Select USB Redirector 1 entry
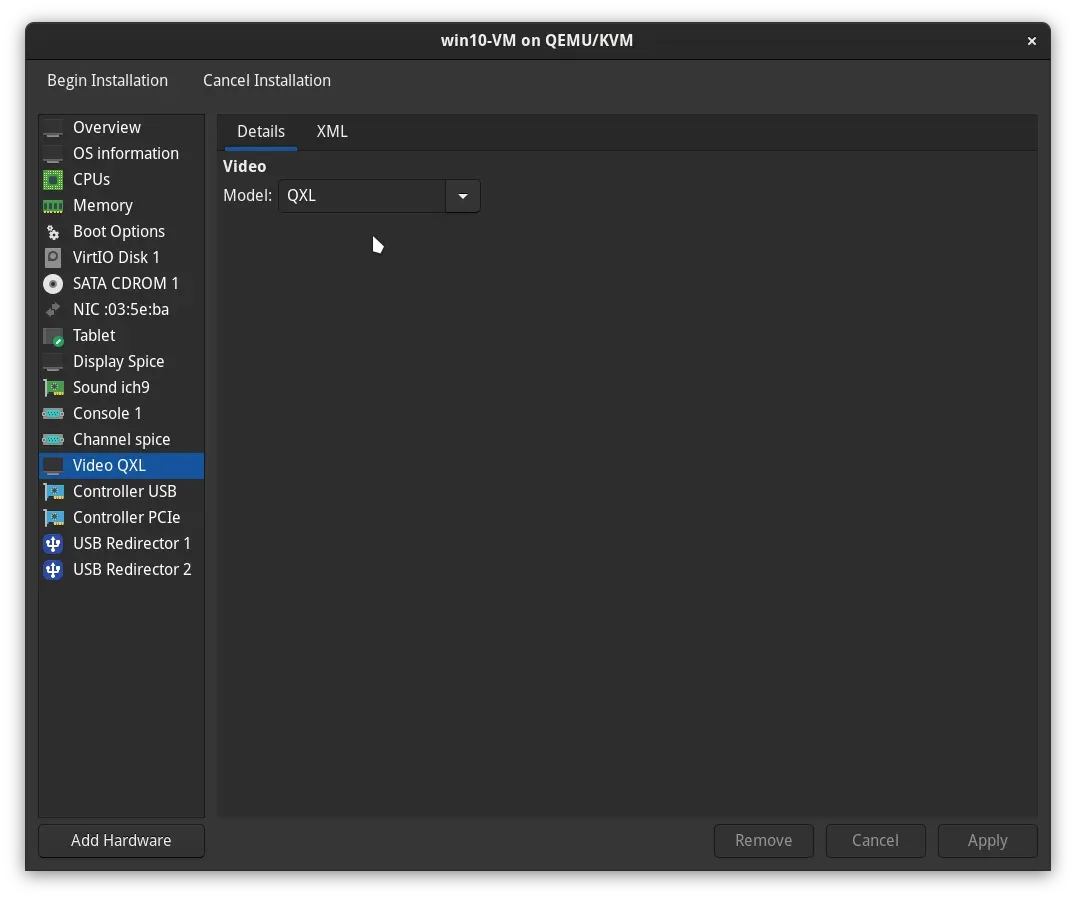This screenshot has width=1076, height=899. click(x=121, y=544)
